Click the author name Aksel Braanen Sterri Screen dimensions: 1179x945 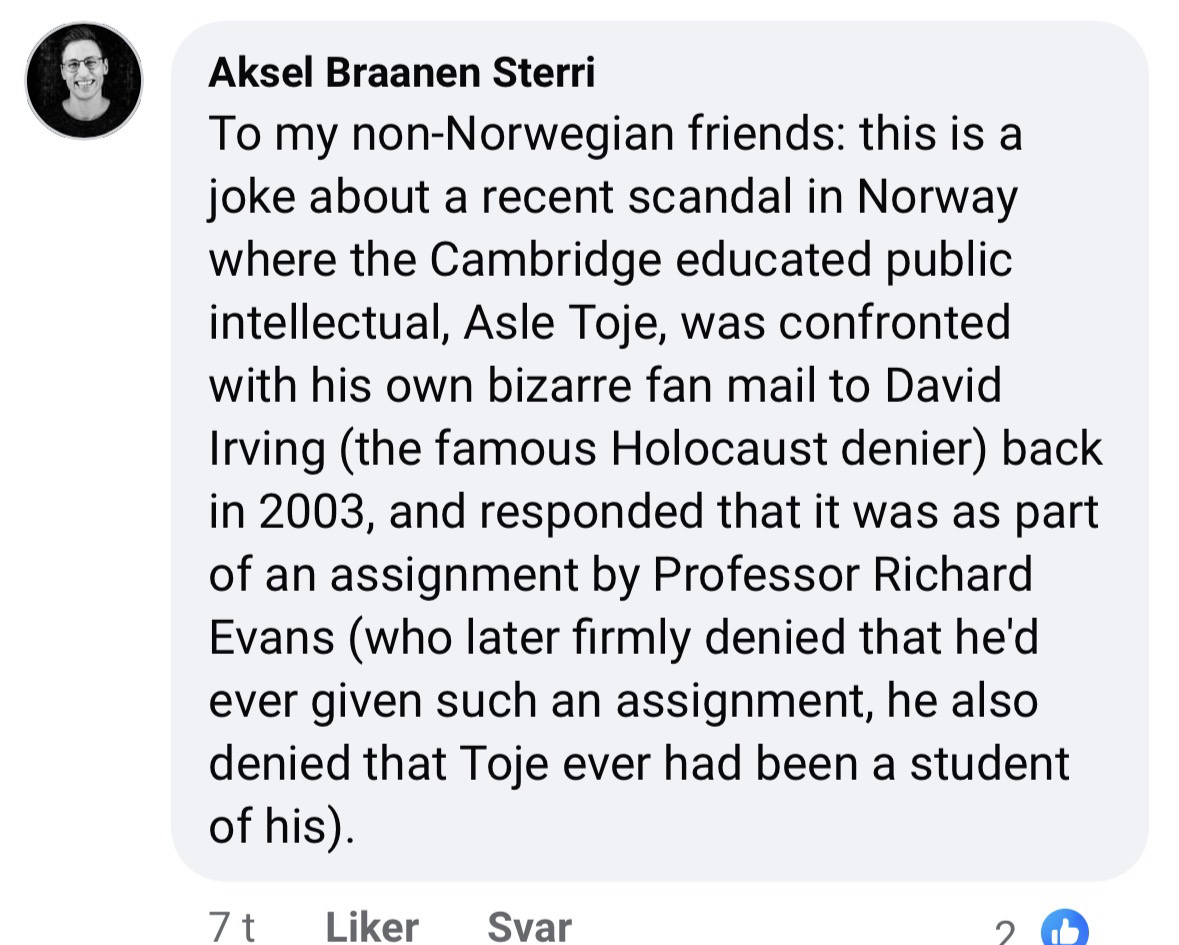pyautogui.click(x=401, y=72)
